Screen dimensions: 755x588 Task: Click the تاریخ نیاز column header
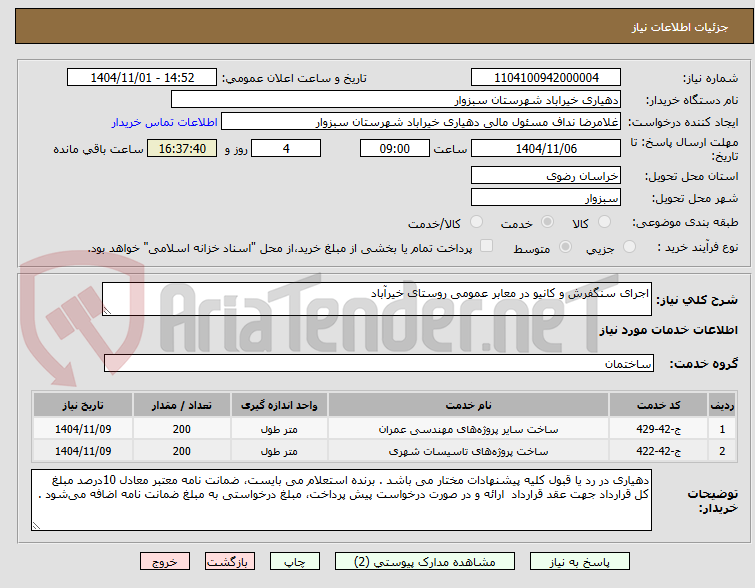click(83, 405)
